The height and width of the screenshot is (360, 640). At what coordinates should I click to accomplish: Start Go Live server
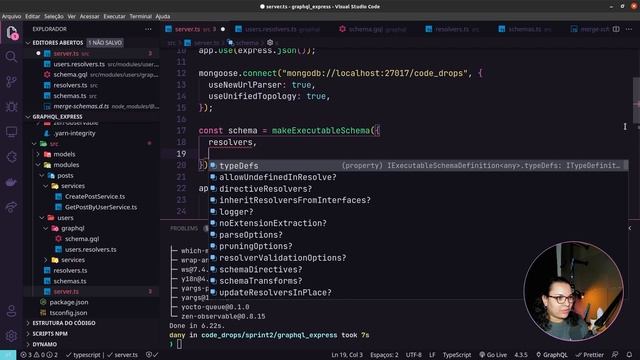point(493,355)
